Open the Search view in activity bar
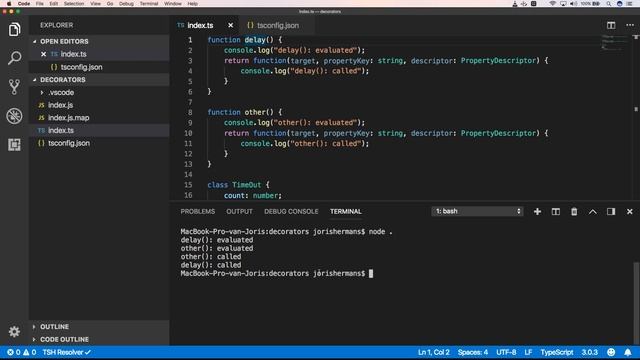This screenshot has width=640, height=360. tap(14, 58)
